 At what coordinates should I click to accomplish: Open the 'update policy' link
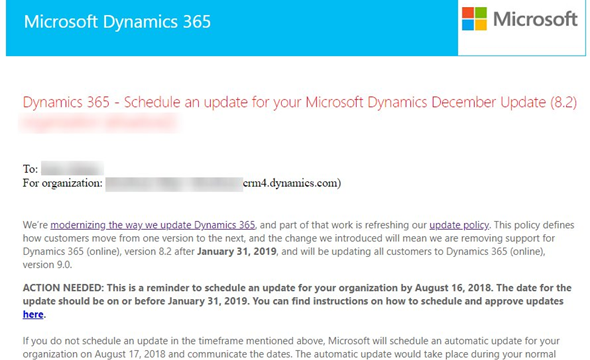tap(459, 225)
